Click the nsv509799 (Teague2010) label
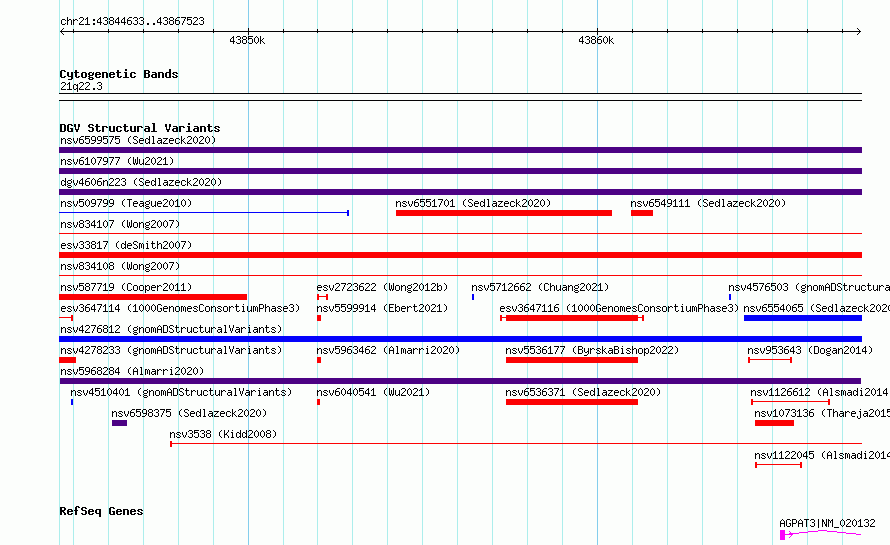This screenshot has width=890, height=545. (126, 203)
